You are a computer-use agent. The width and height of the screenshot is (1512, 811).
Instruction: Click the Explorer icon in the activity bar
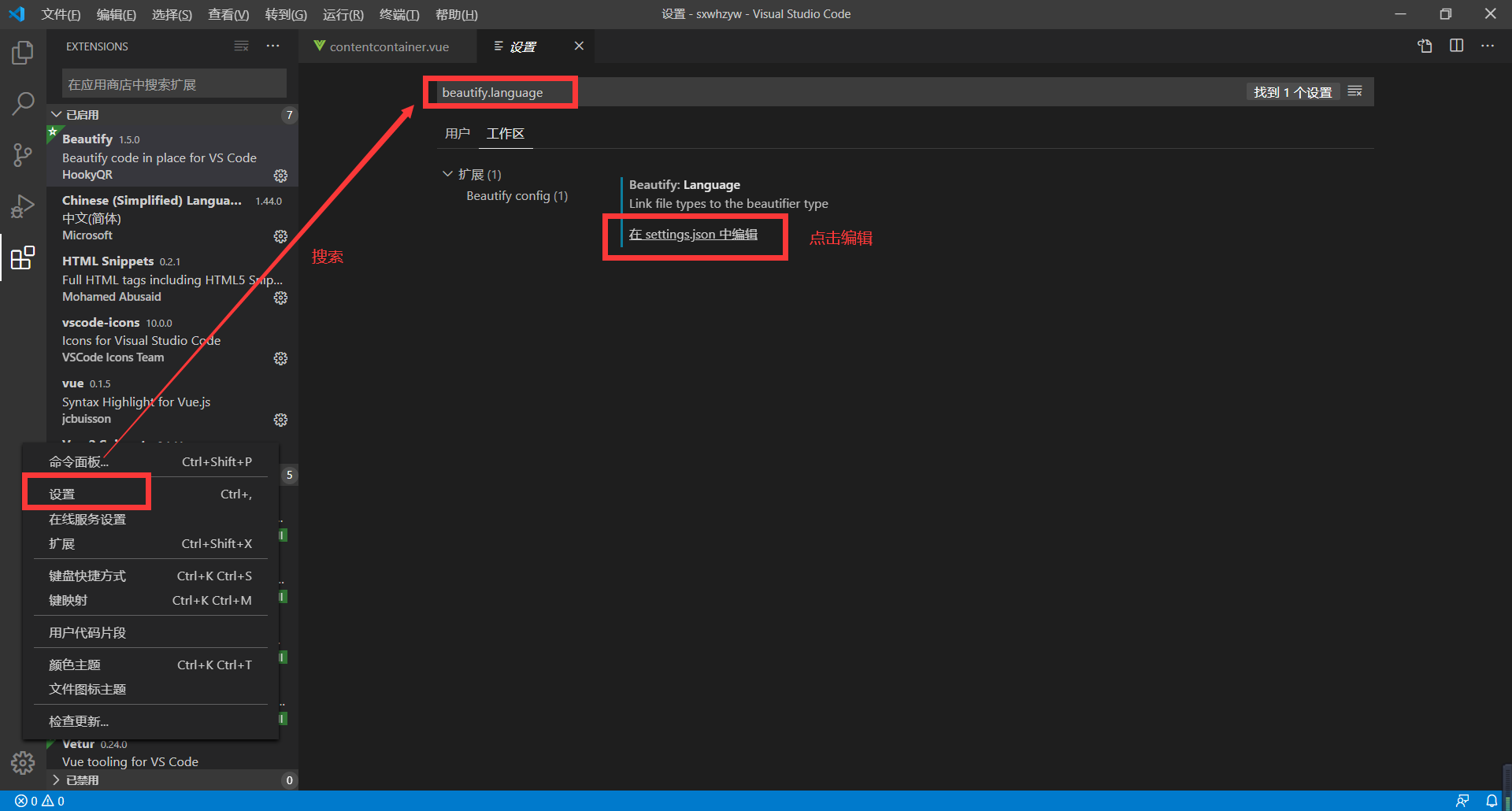tap(23, 52)
